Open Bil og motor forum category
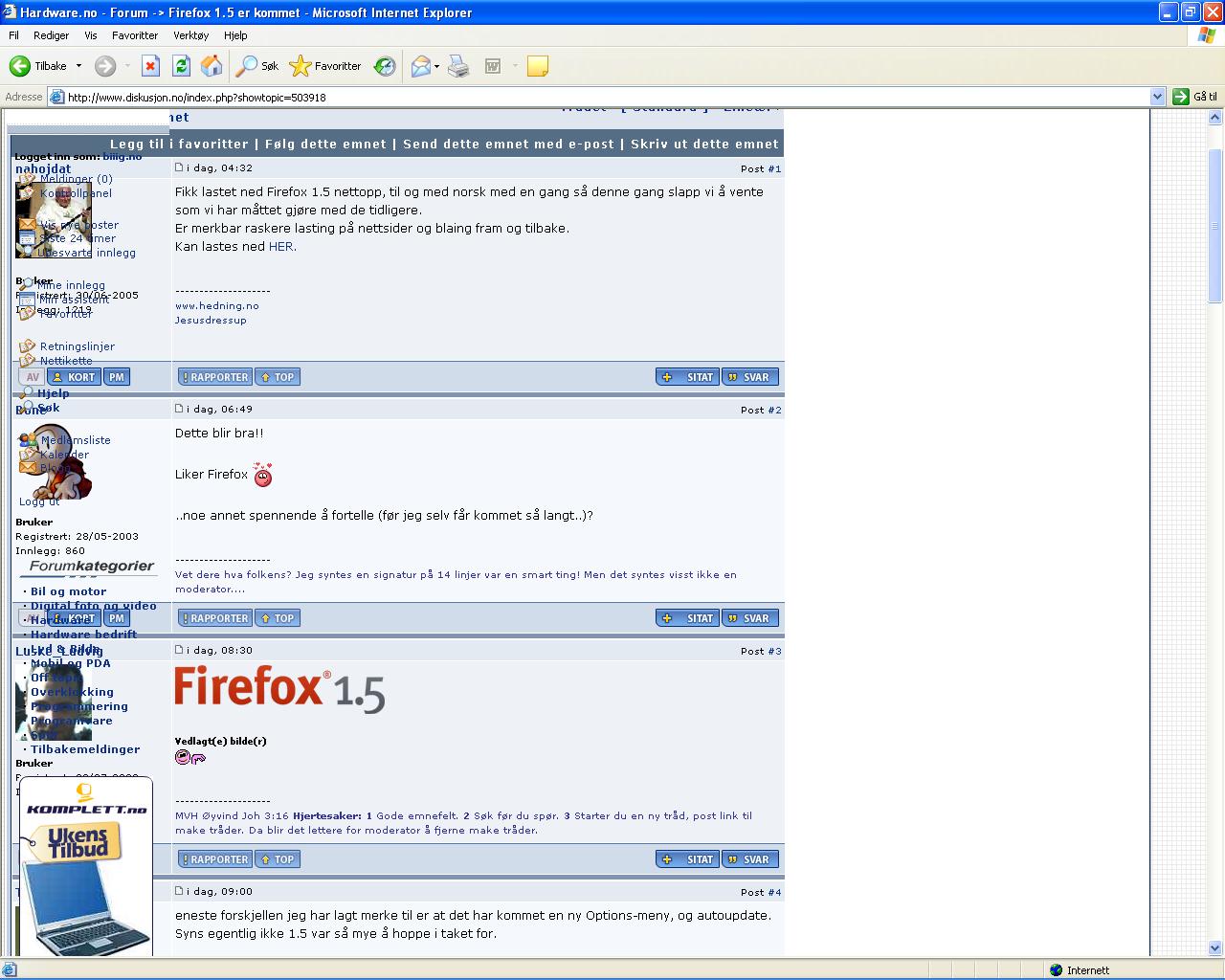 tap(68, 591)
